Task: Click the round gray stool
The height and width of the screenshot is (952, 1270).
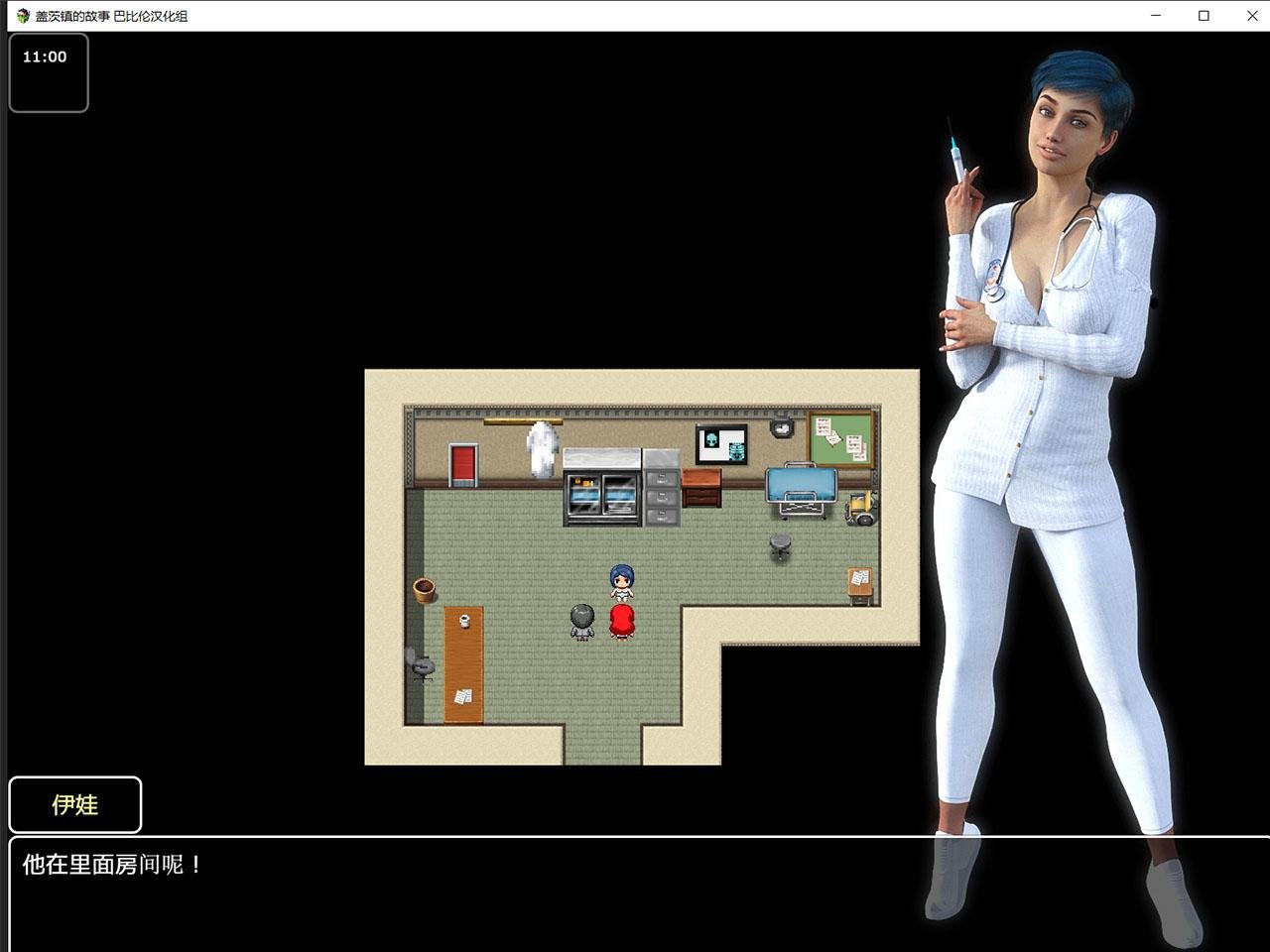Action: coord(781,545)
